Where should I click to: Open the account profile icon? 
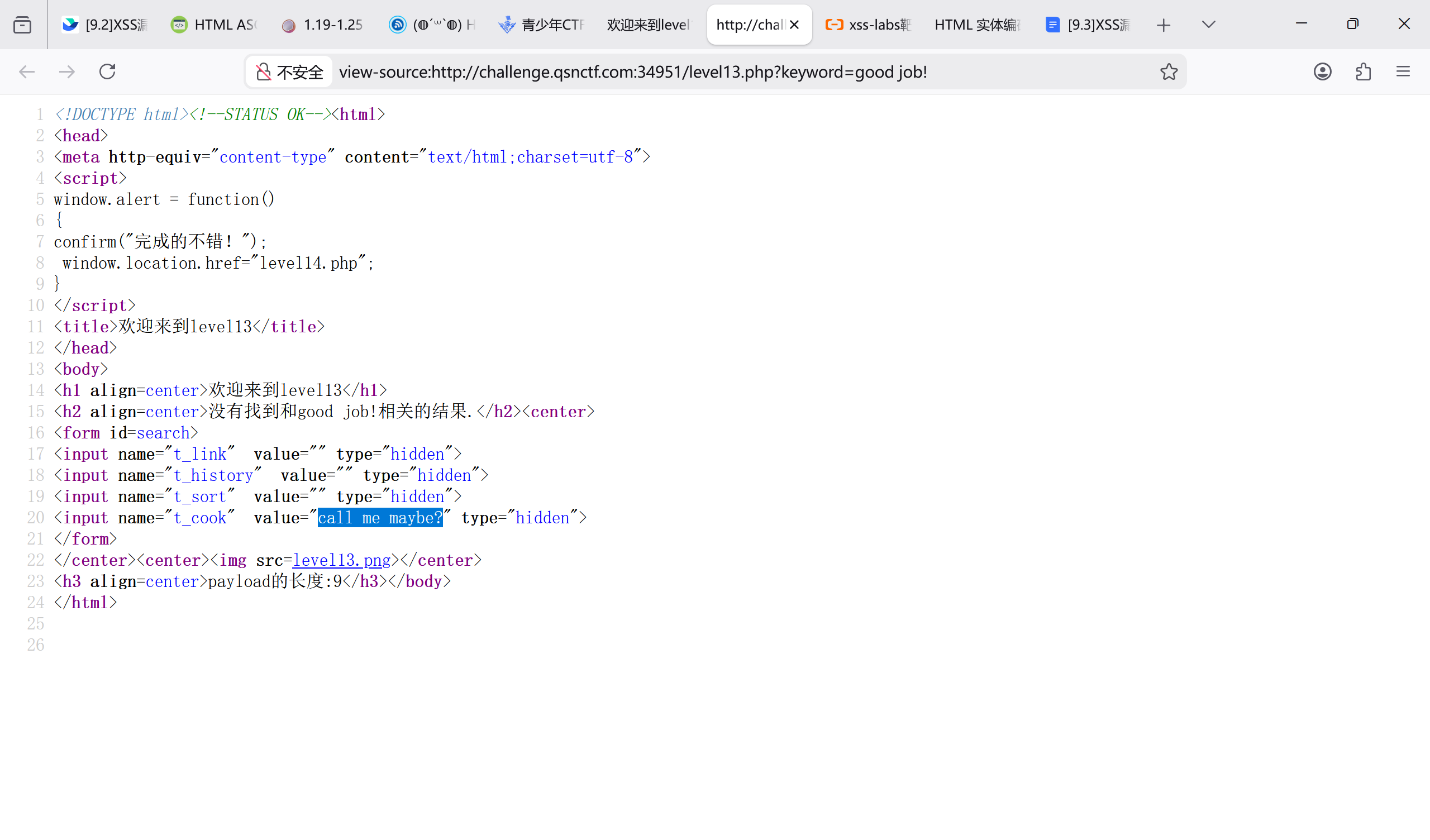tap(1322, 71)
